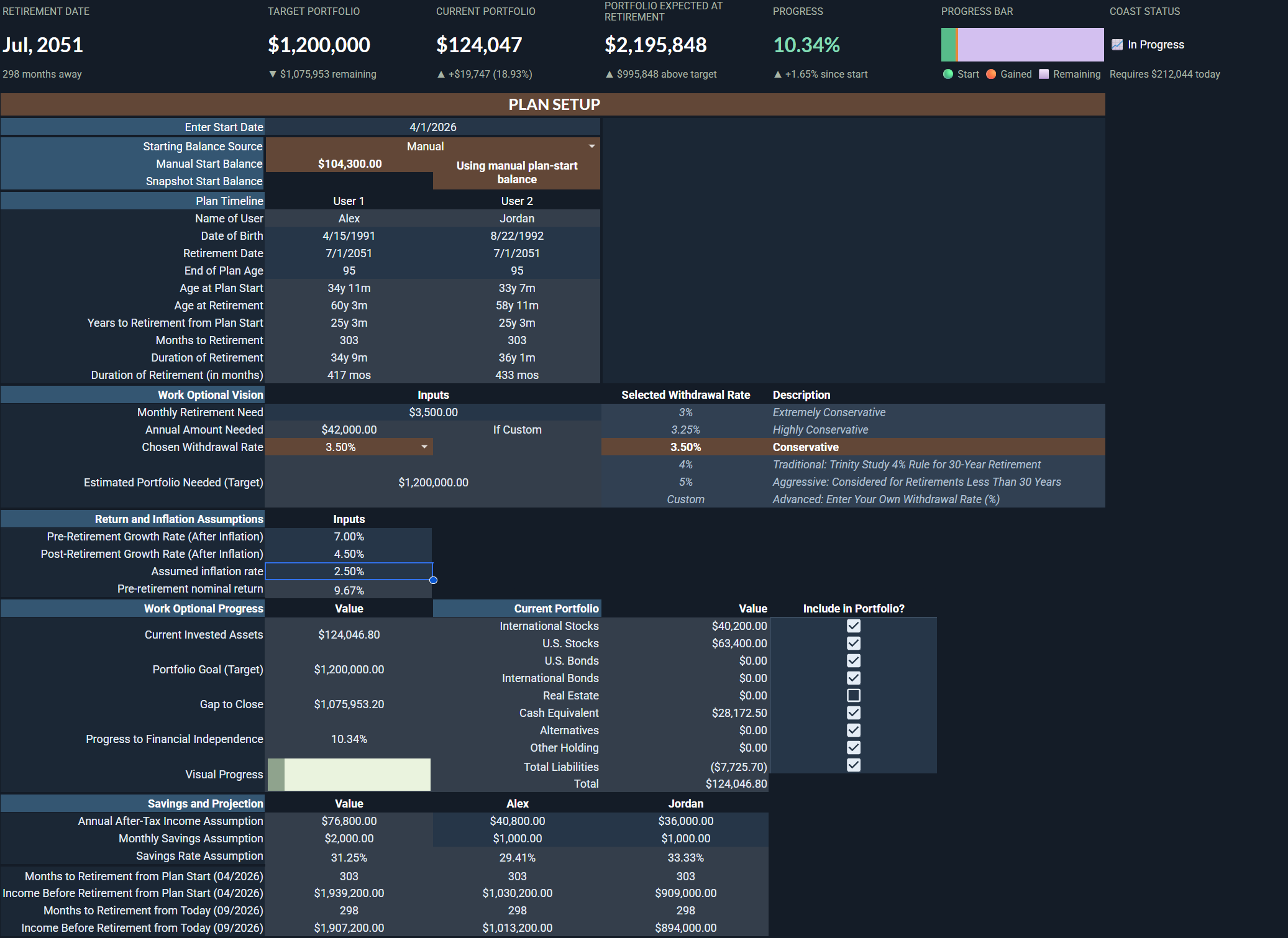This screenshot has height=938, width=1288.
Task: Click U.S. Stocks value $63,400.00
Action: point(739,643)
